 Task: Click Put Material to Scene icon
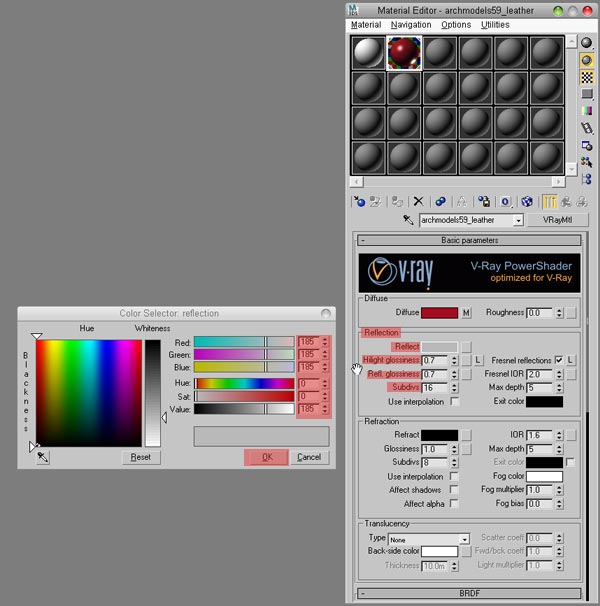click(375, 201)
